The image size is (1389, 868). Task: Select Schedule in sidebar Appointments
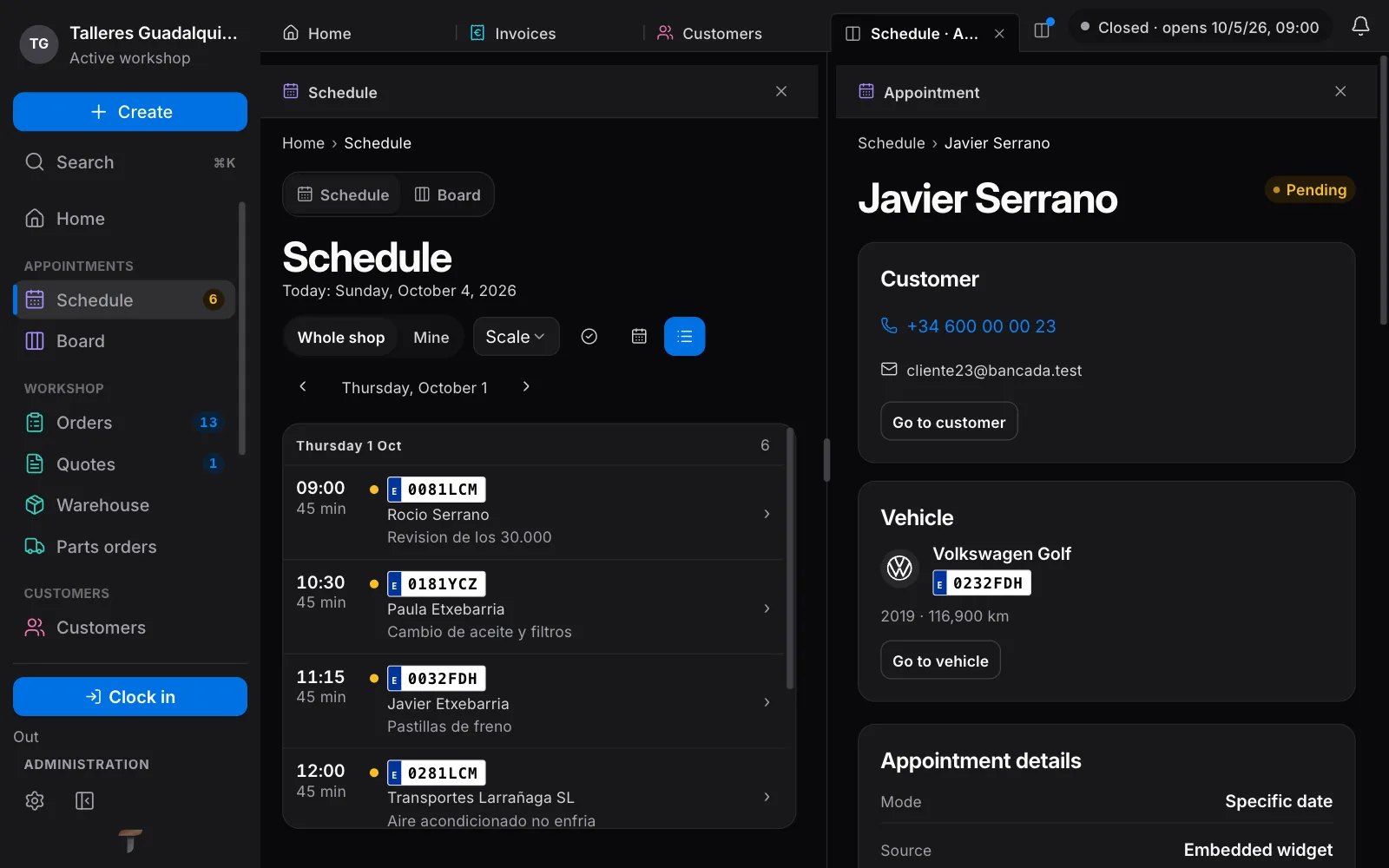(x=126, y=299)
